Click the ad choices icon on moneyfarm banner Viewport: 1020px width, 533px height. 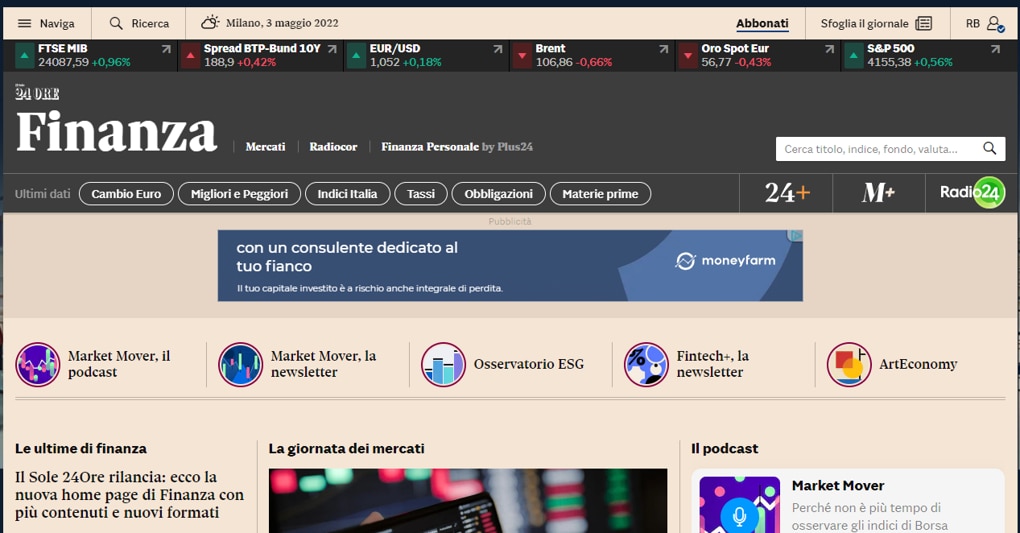coord(797,236)
